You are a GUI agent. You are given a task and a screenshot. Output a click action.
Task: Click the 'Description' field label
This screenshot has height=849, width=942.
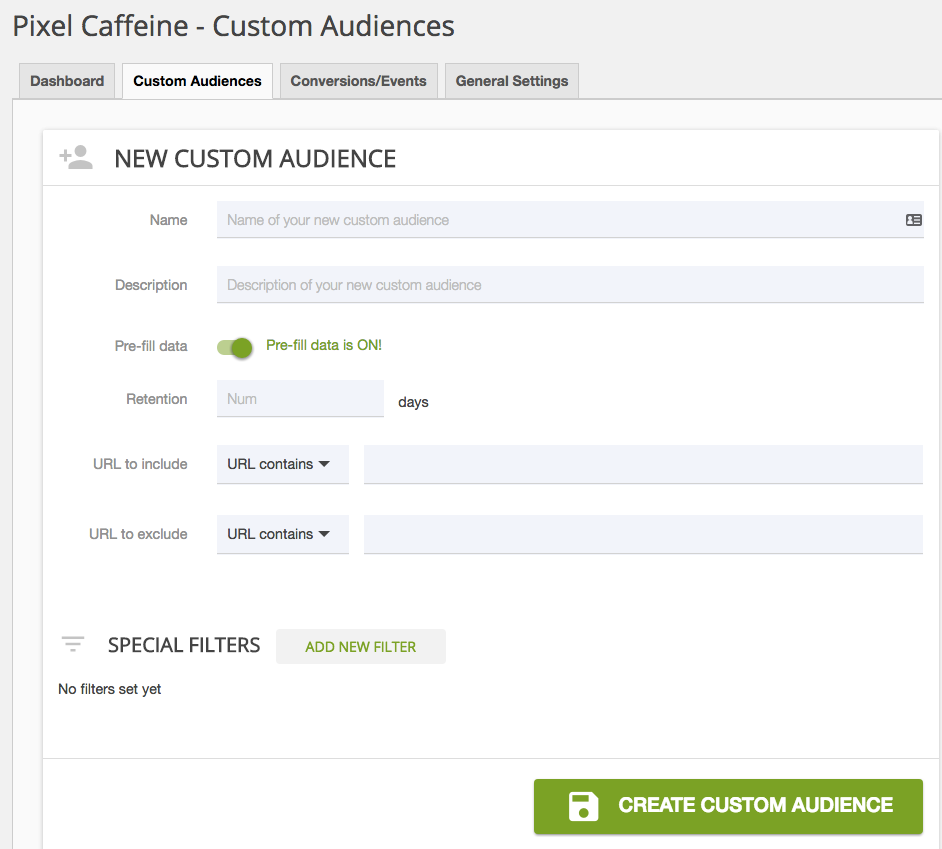151,285
